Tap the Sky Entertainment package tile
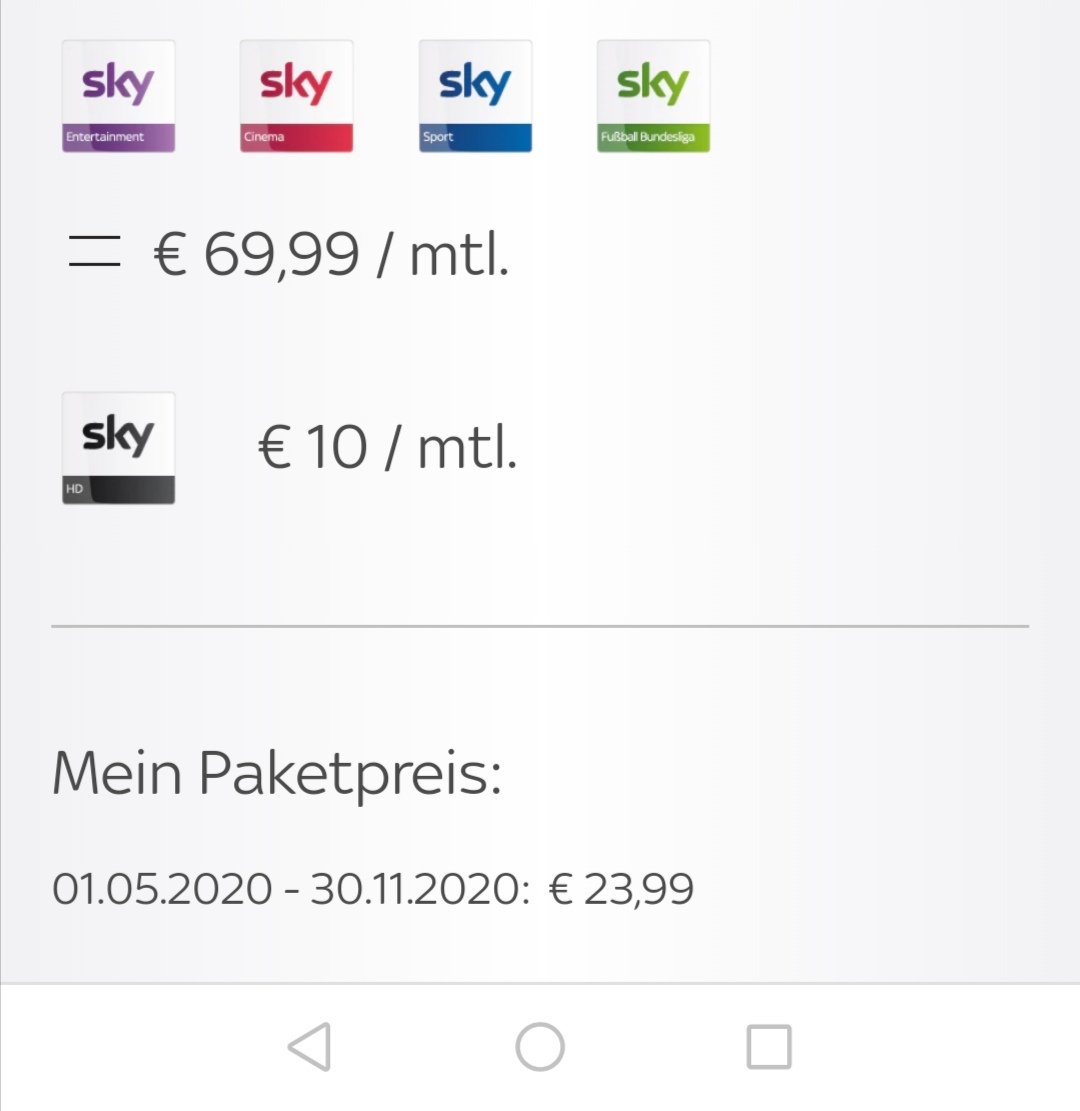The width and height of the screenshot is (1080, 1111). coord(118,96)
